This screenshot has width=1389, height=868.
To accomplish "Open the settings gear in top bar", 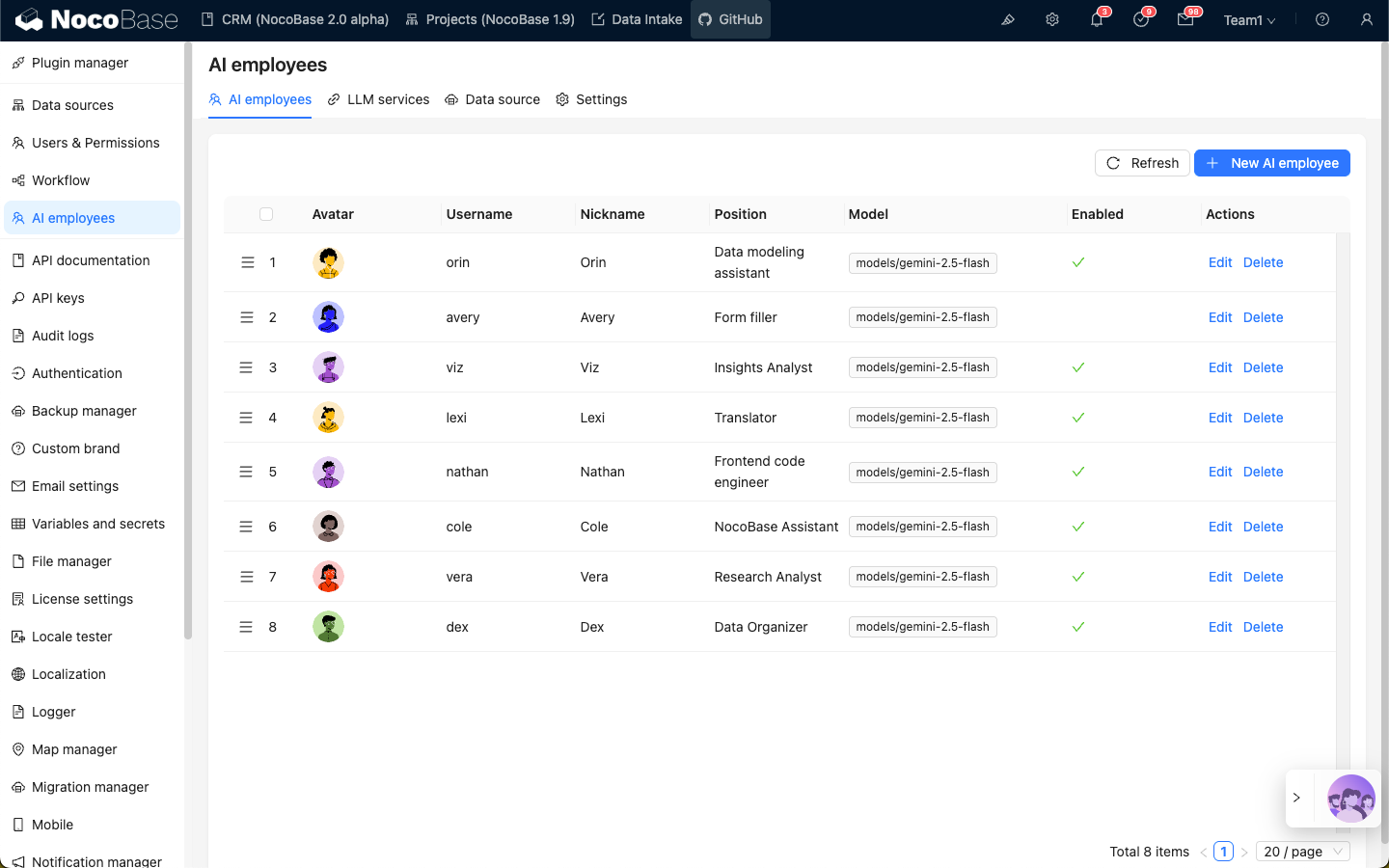I will (1052, 20).
